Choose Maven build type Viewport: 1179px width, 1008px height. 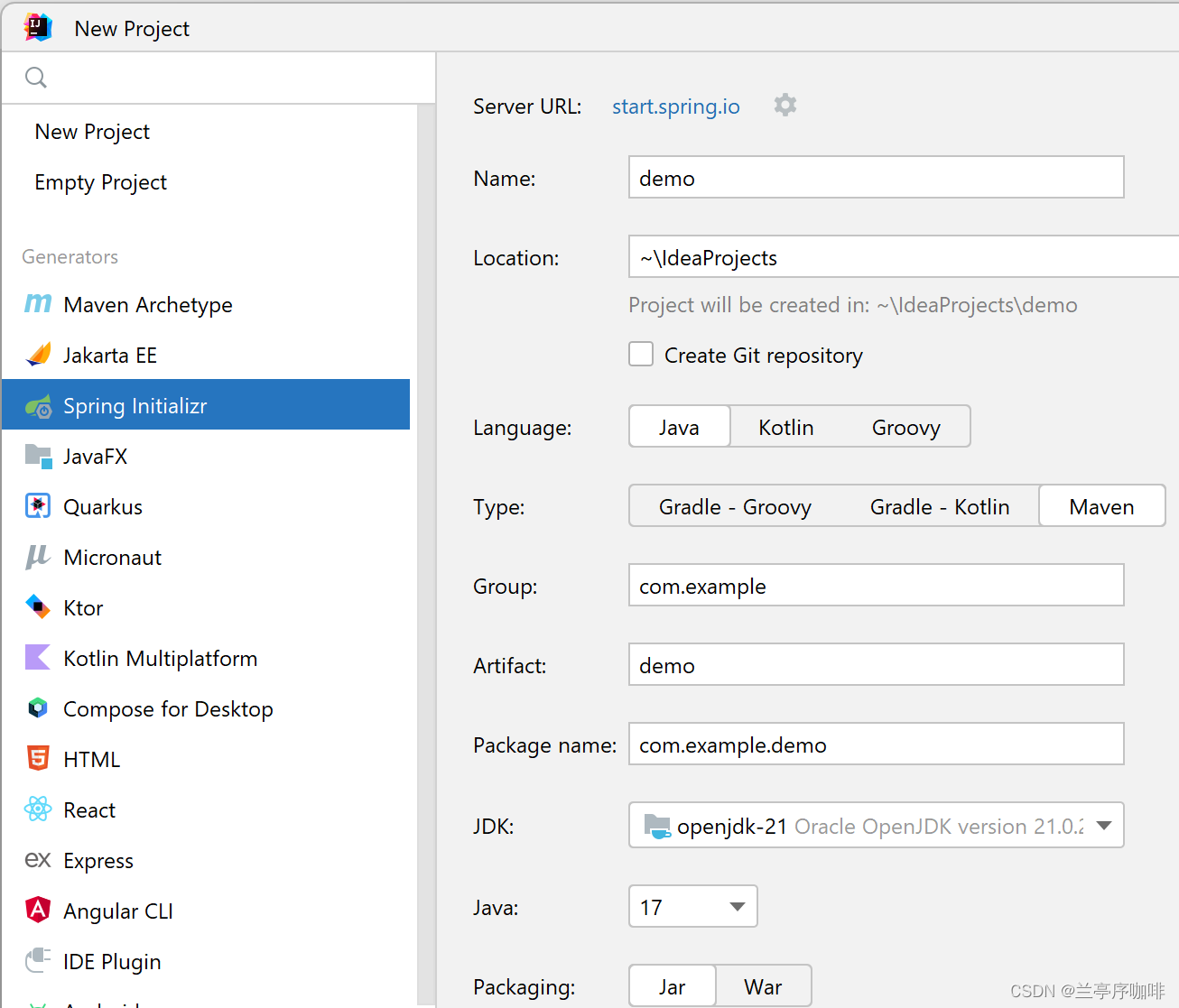(1101, 506)
